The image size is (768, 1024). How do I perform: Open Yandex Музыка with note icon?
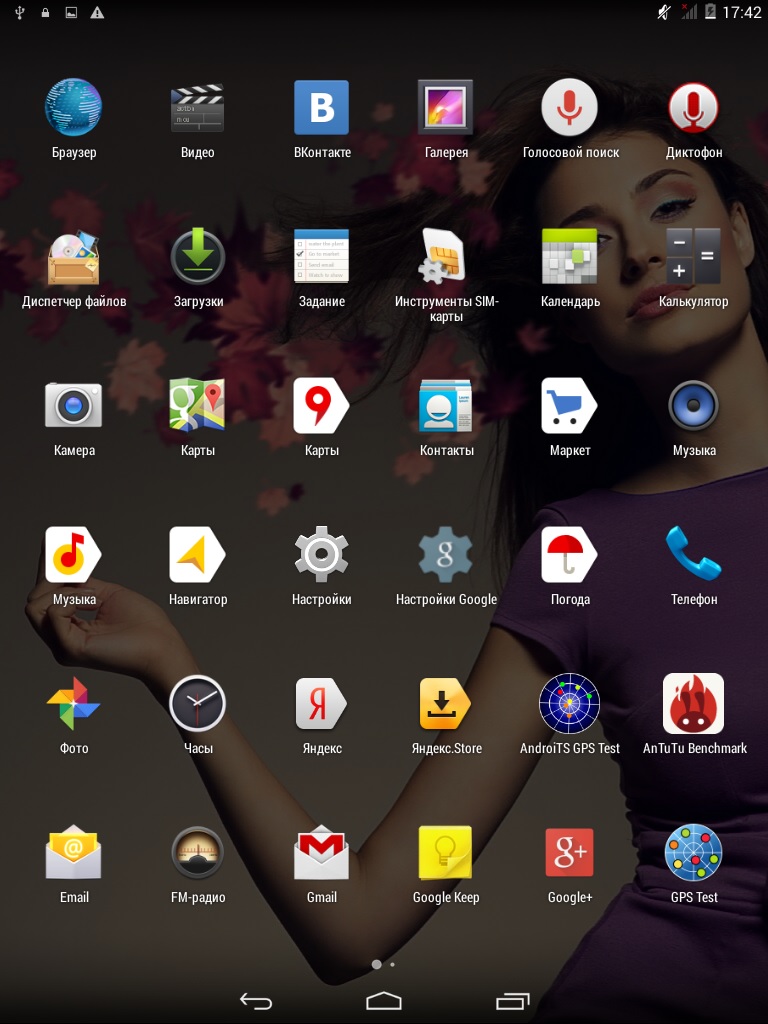(x=73, y=554)
